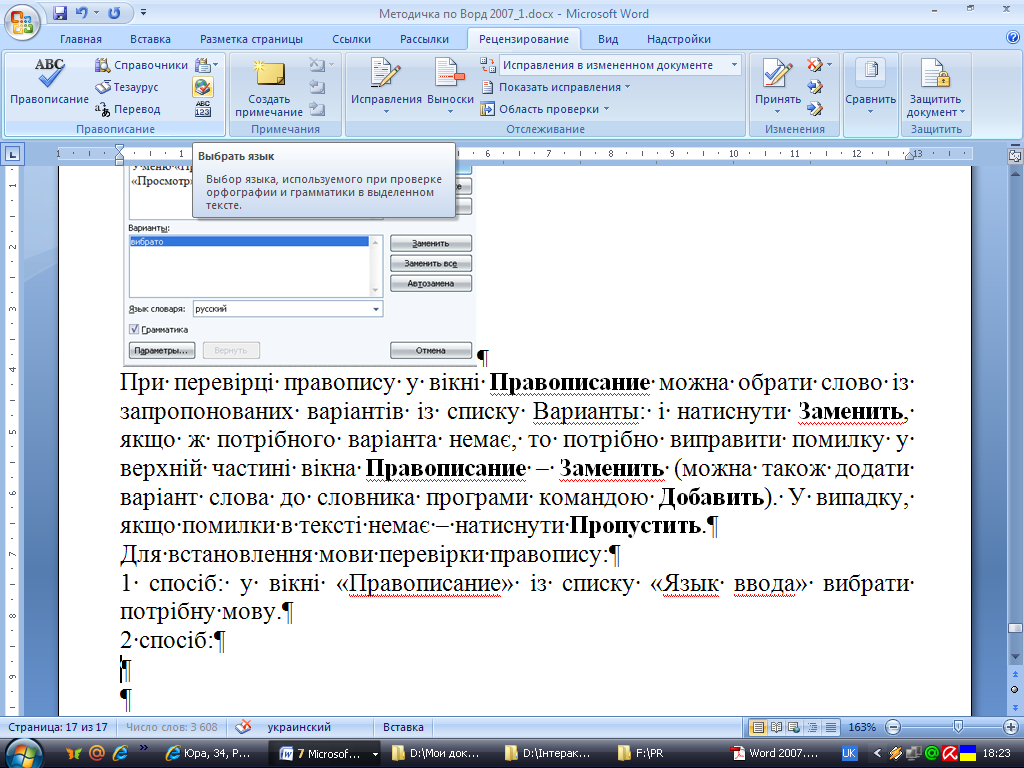This screenshot has height=768, width=1024.
Task: Go to previous change icon
Action: point(814,87)
